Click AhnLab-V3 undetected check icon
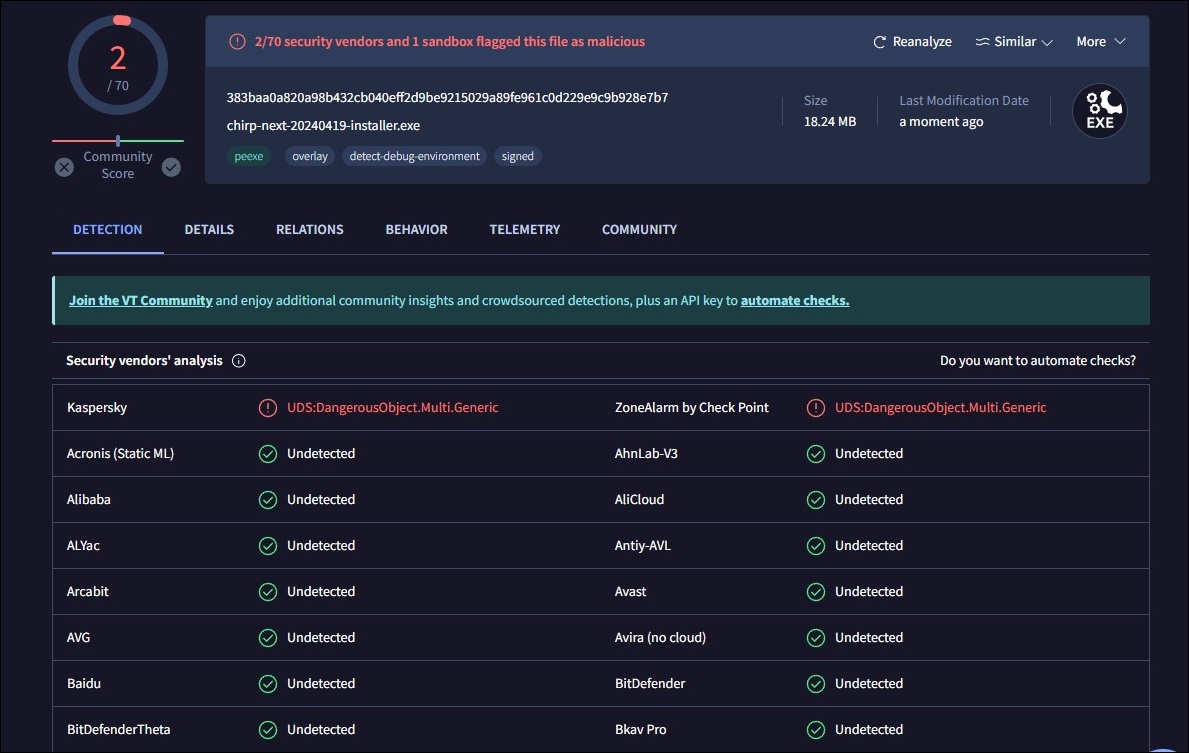1189x753 pixels. (816, 454)
